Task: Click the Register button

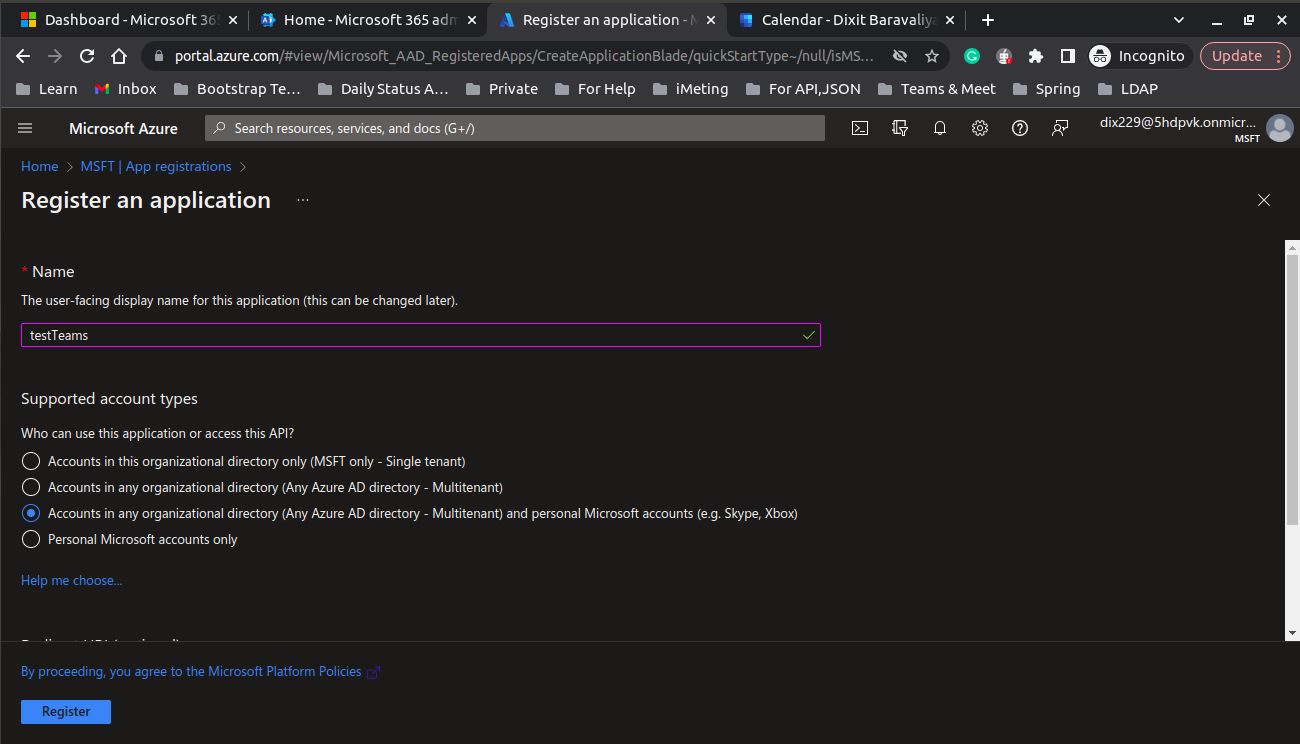Action: point(66,712)
